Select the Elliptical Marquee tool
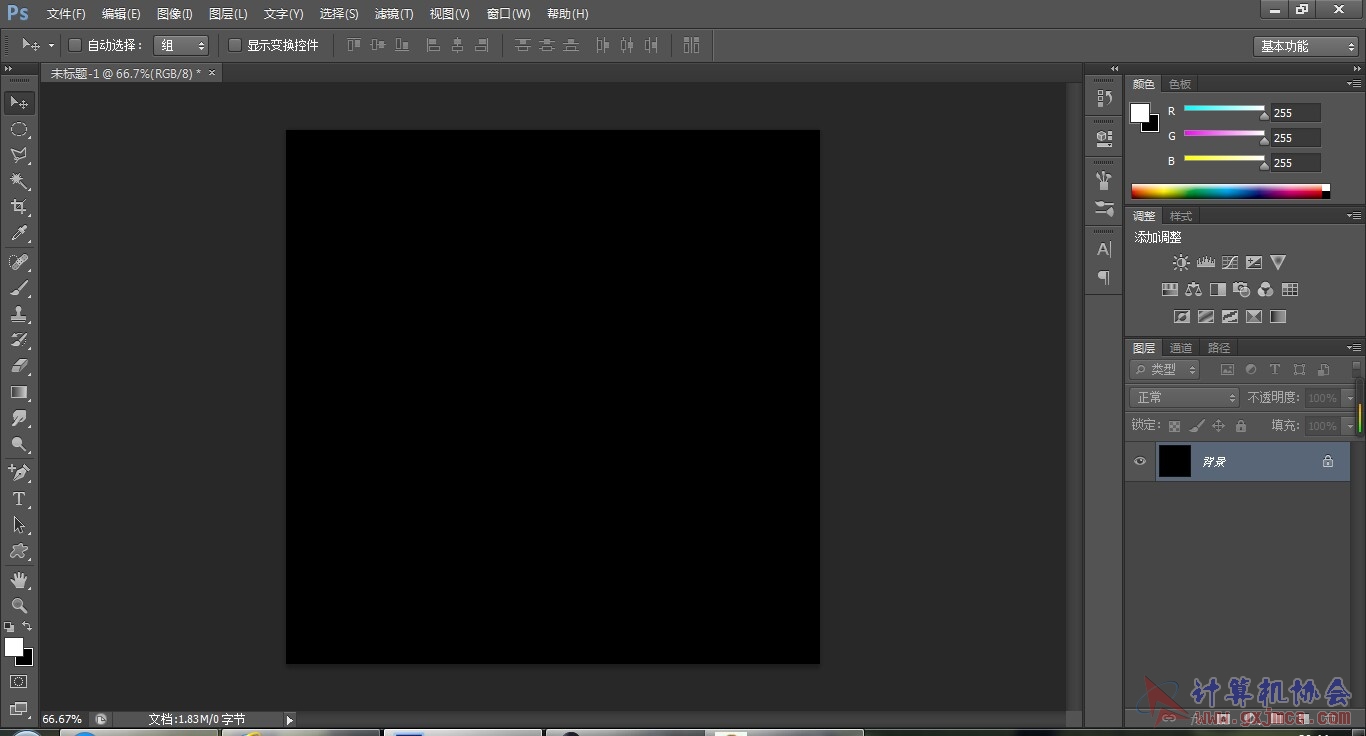Screen dimensions: 1366x736 pyautogui.click(x=19, y=129)
